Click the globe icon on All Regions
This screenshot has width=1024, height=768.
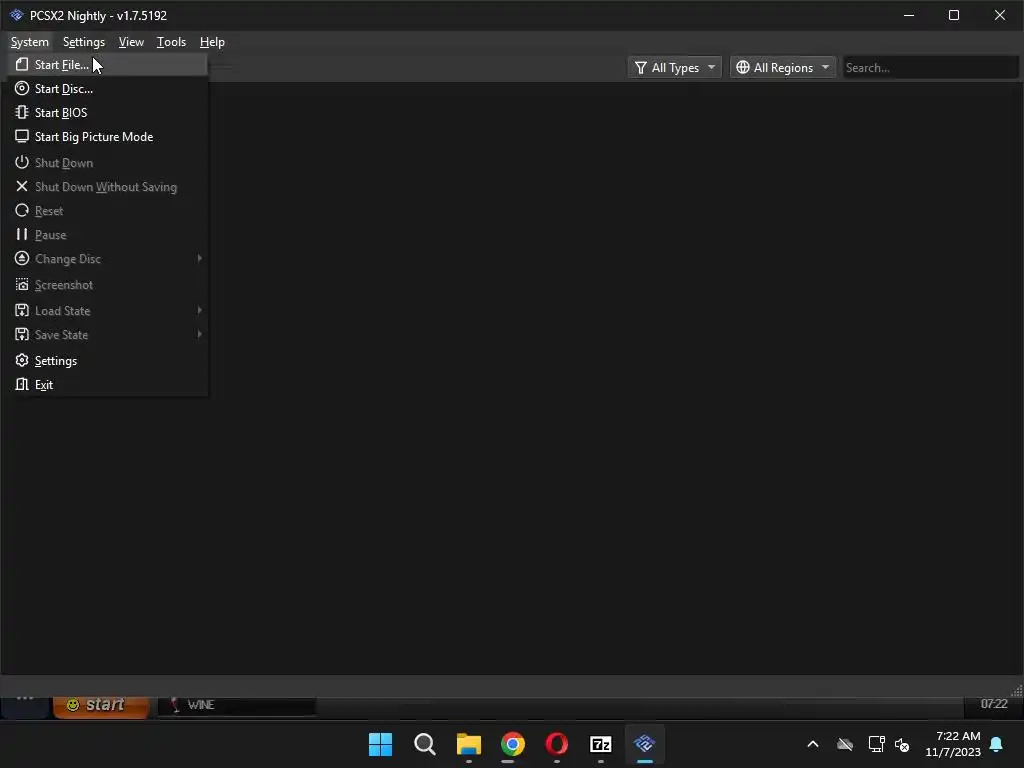tap(743, 67)
